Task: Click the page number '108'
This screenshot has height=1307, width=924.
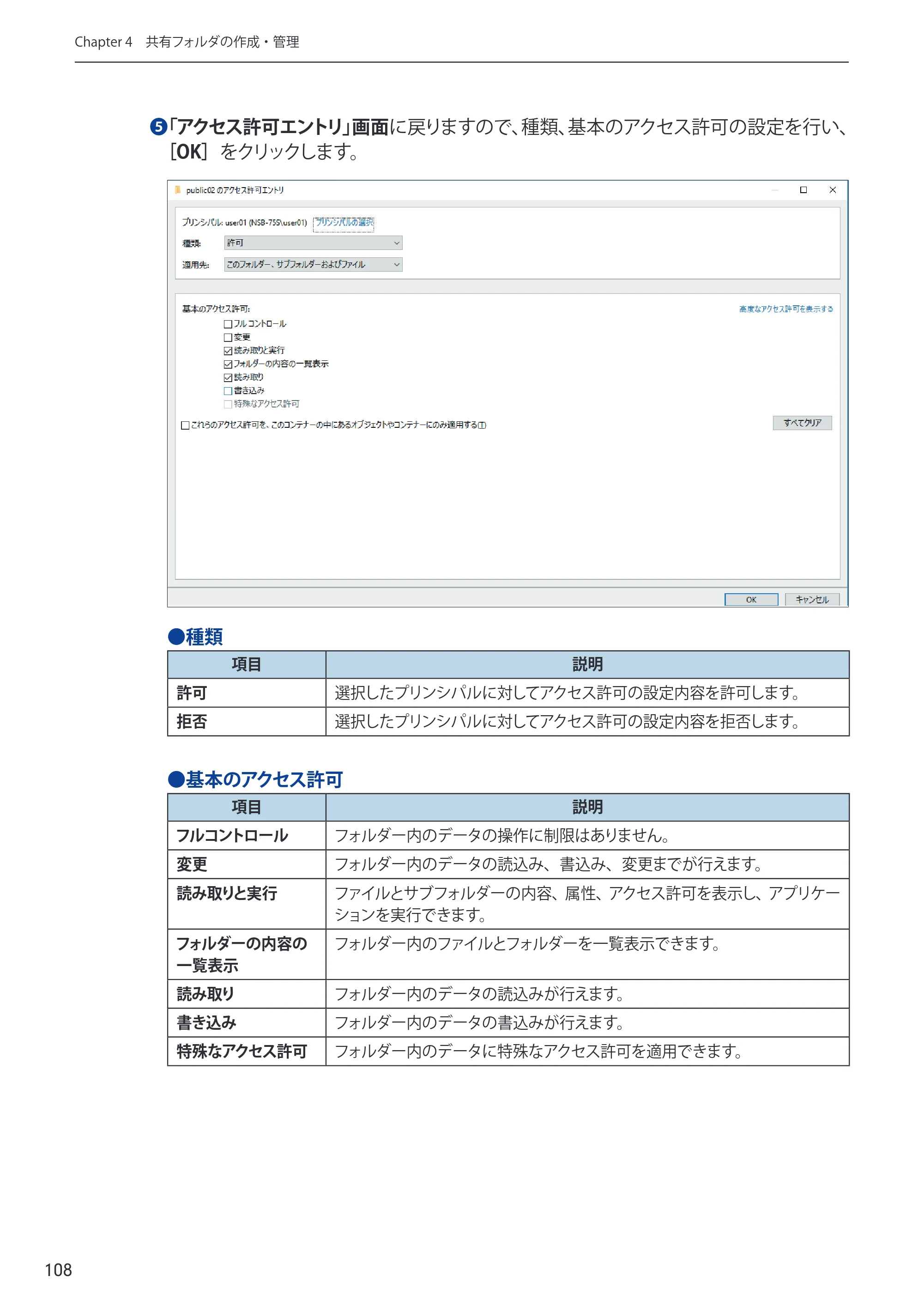Action: (x=58, y=1270)
